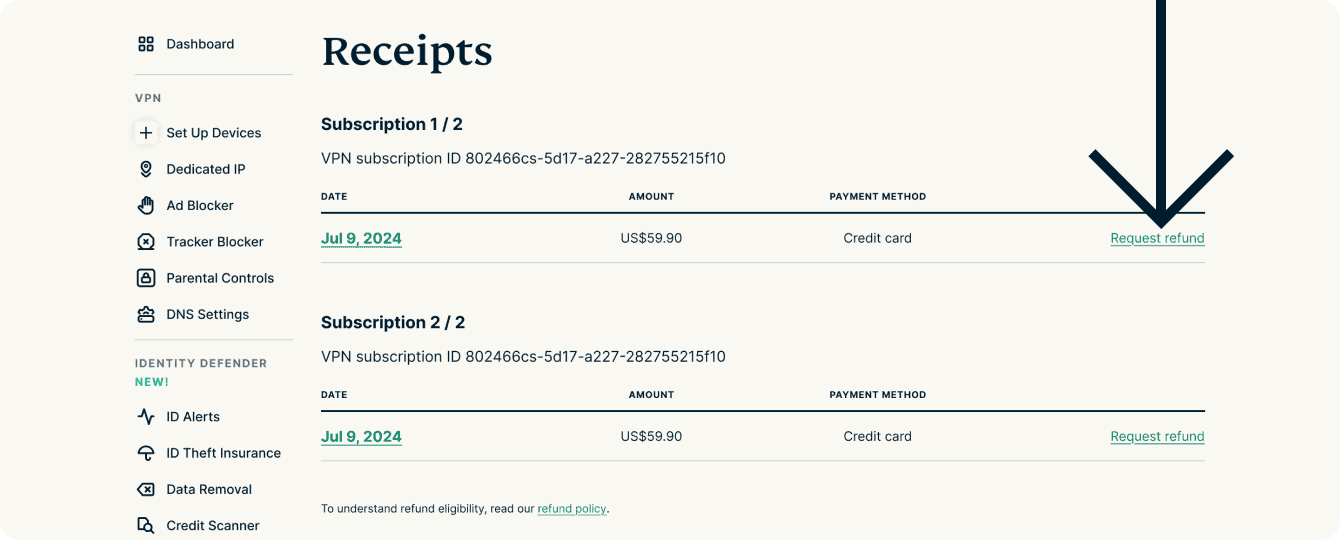Open Jul 9, 2024 receipt for Subscription 1
This screenshot has width=1340, height=540.
pyautogui.click(x=361, y=239)
